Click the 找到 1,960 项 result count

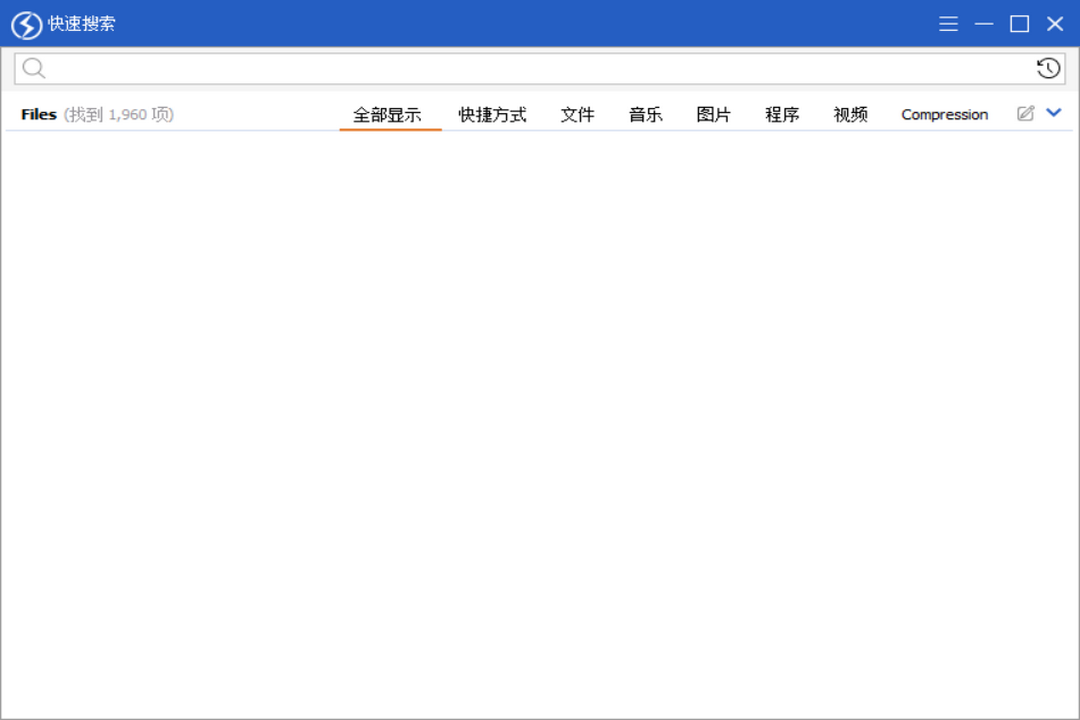[x=117, y=114]
